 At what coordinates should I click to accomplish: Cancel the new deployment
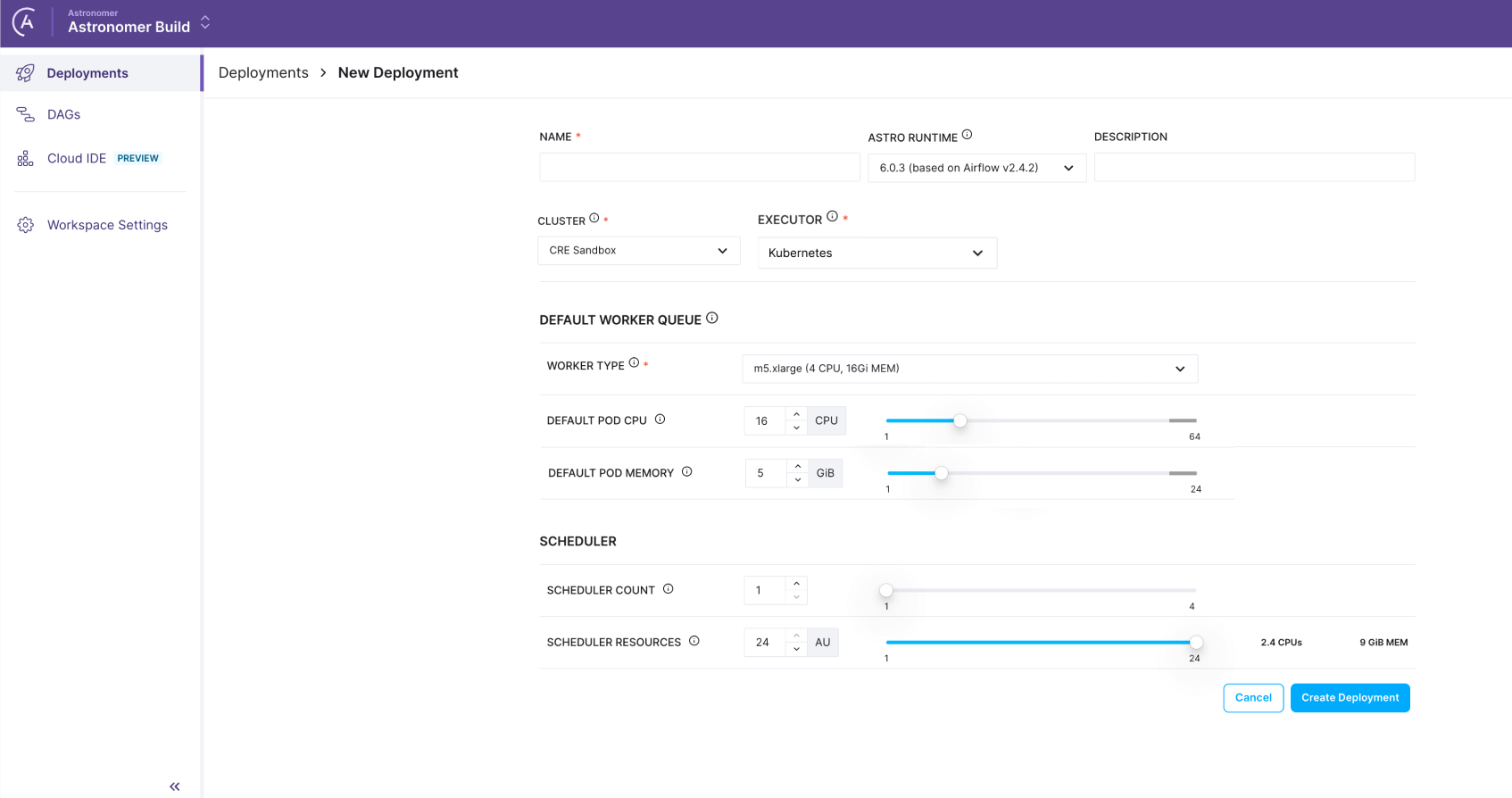[x=1253, y=698]
